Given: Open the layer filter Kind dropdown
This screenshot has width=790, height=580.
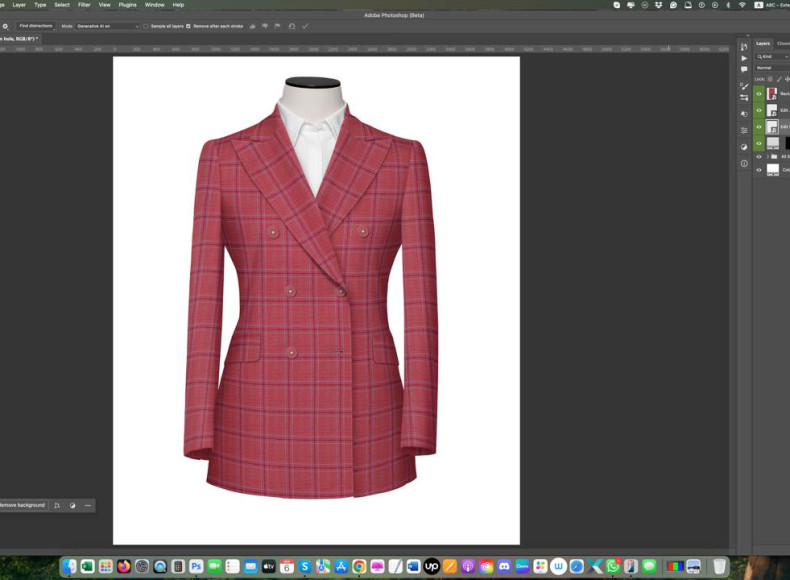Looking at the screenshot, I should click(772, 56).
